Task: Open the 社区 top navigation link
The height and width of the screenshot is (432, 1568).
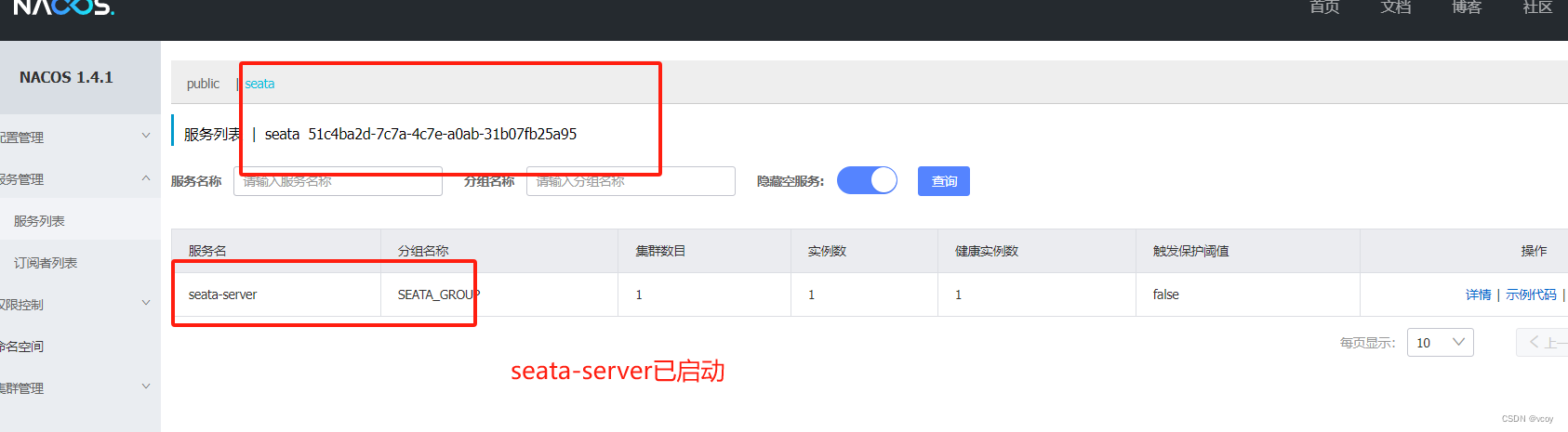Action: (1537, 7)
